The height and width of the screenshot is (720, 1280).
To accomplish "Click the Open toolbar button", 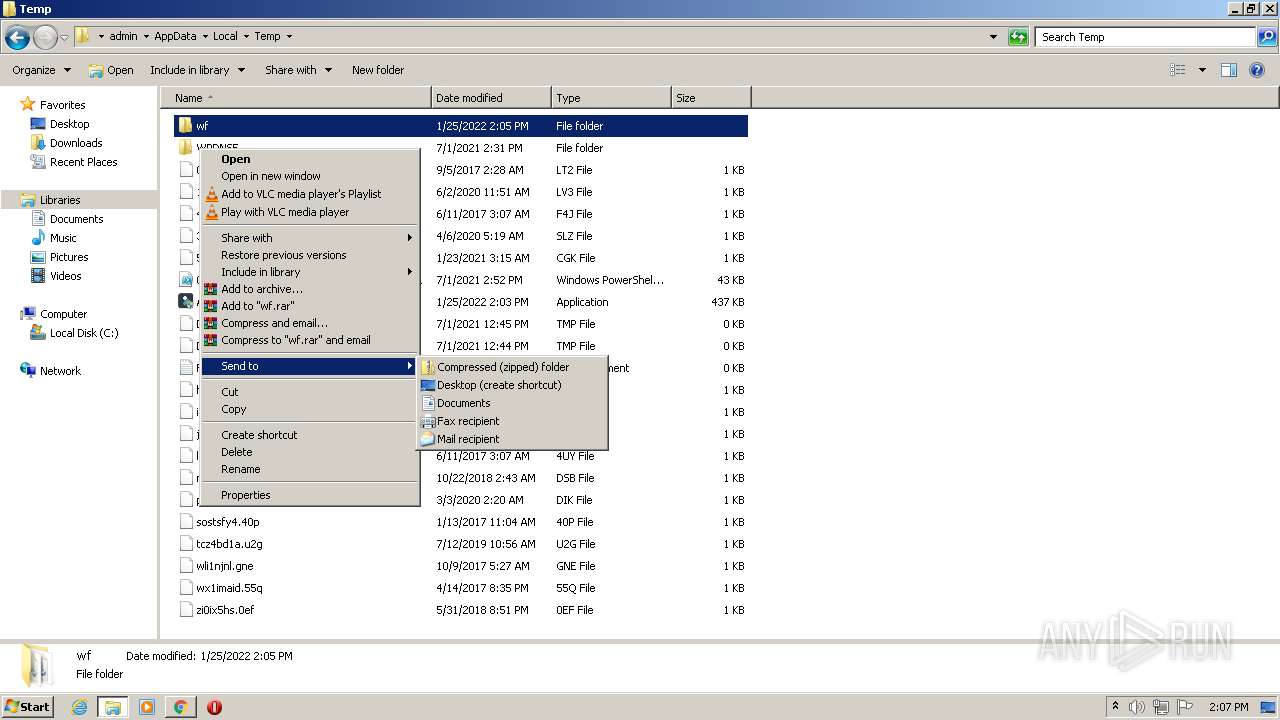I will 111,70.
